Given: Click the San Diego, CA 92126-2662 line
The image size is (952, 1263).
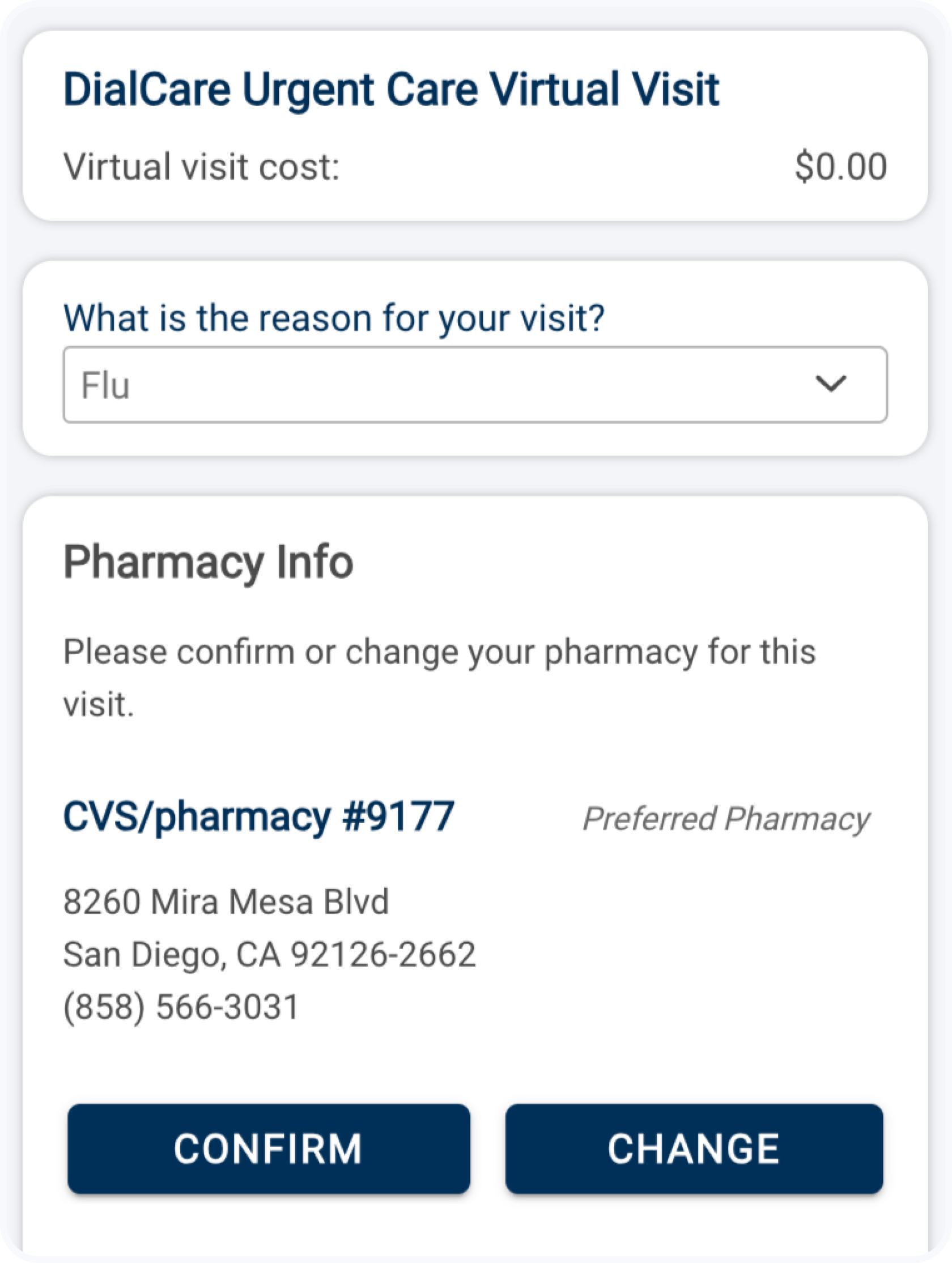Looking at the screenshot, I should click(269, 955).
